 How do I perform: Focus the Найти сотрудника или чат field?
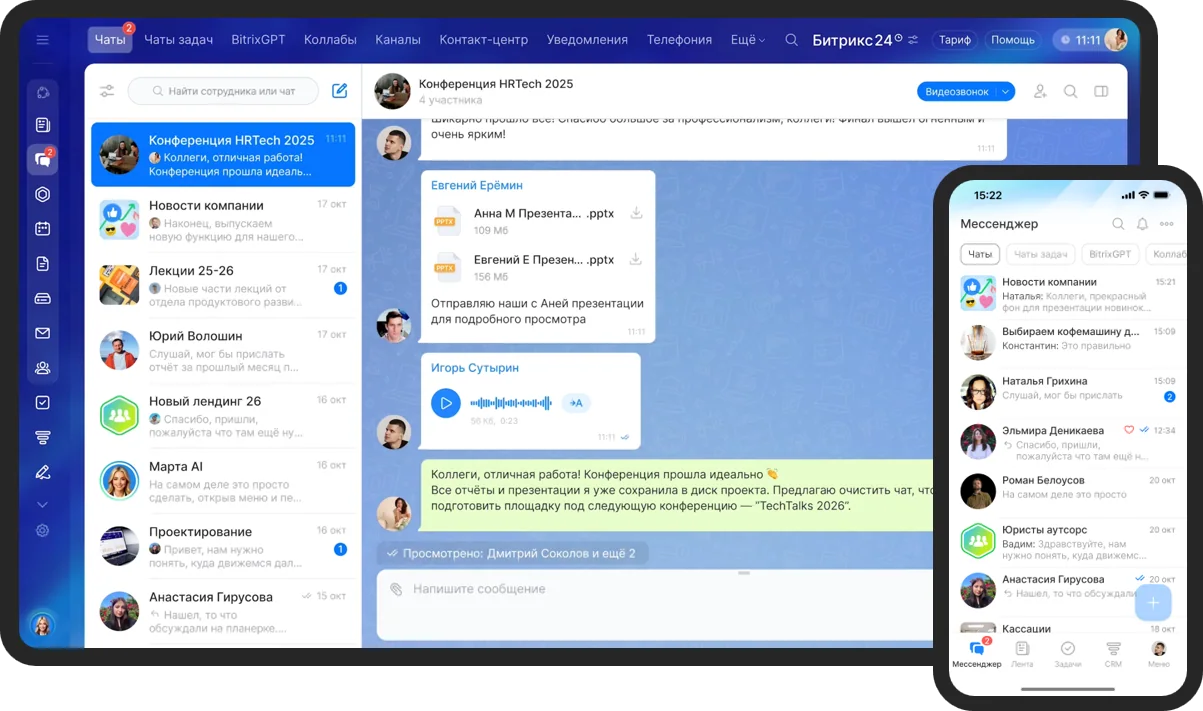pyautogui.click(x=223, y=91)
